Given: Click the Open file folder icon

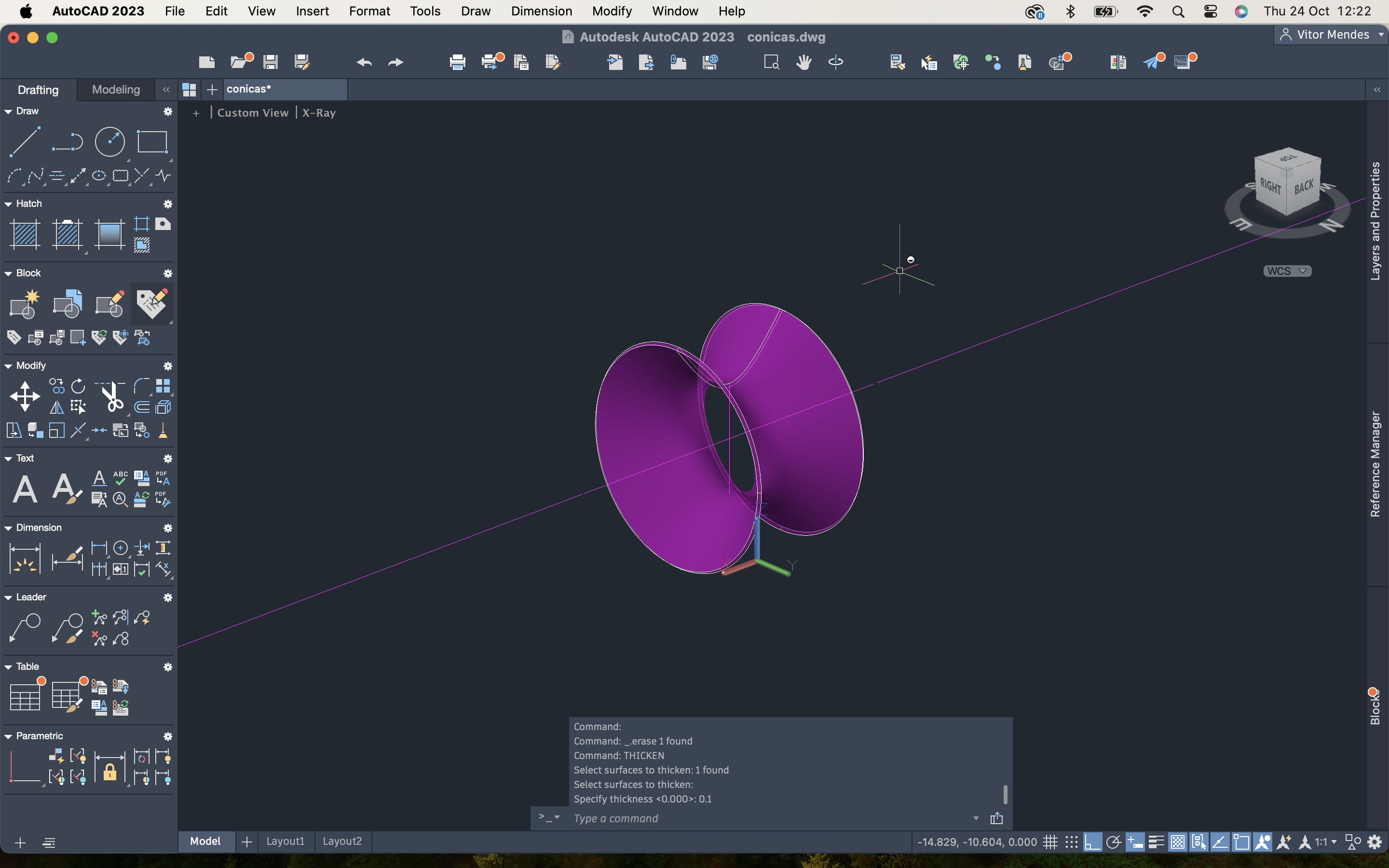Looking at the screenshot, I should pyautogui.click(x=240, y=61).
